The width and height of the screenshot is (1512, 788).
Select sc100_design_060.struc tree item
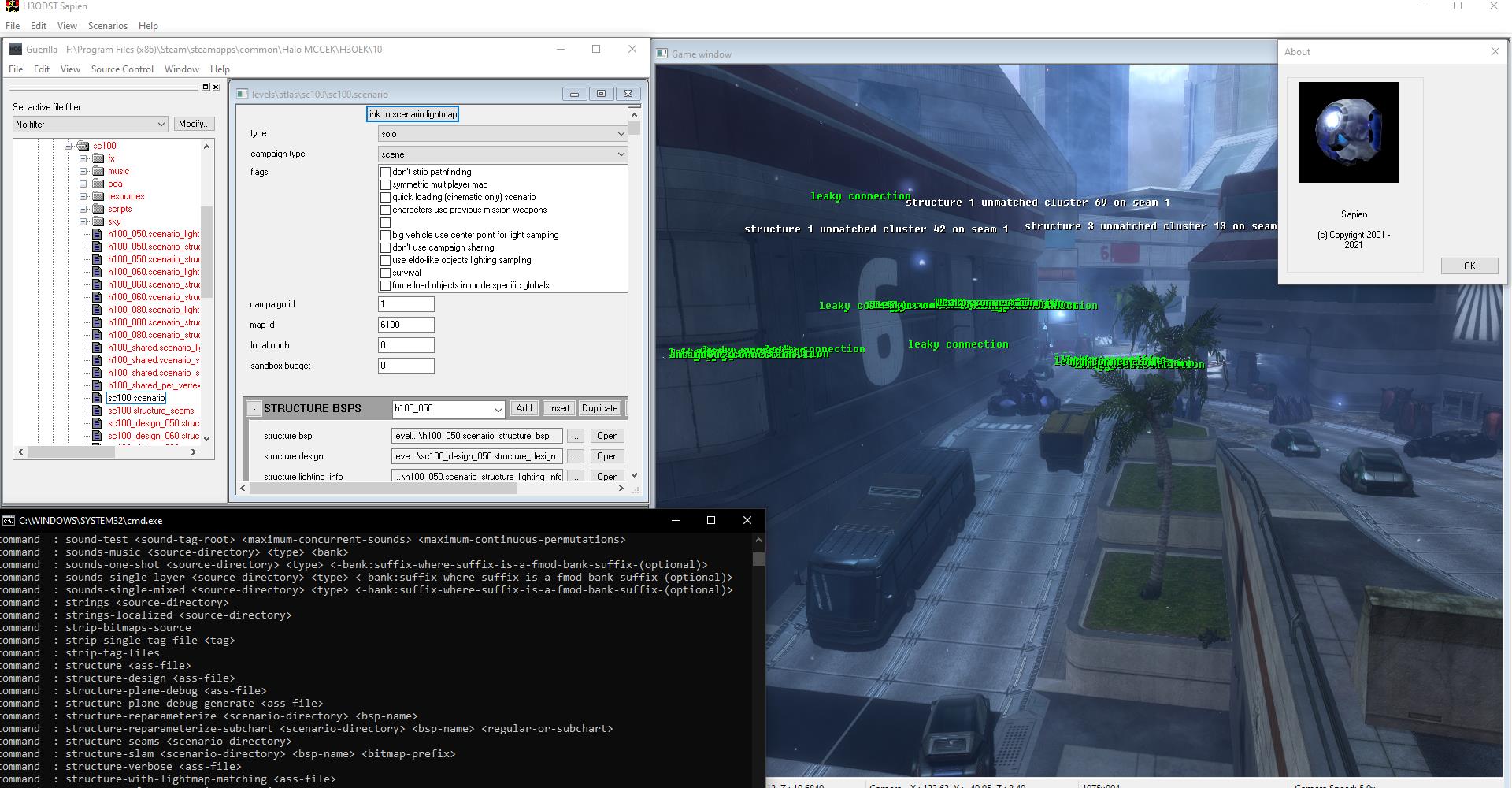click(154, 436)
